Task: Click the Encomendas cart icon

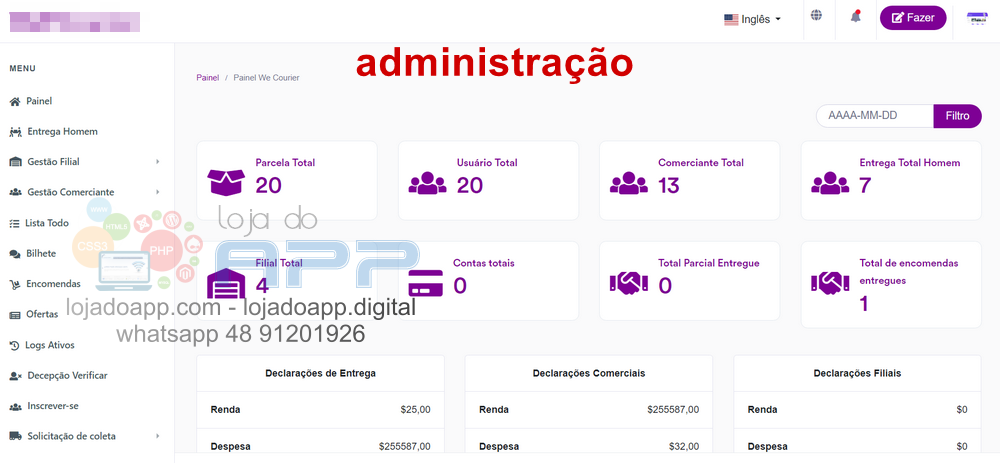Action: pos(15,284)
